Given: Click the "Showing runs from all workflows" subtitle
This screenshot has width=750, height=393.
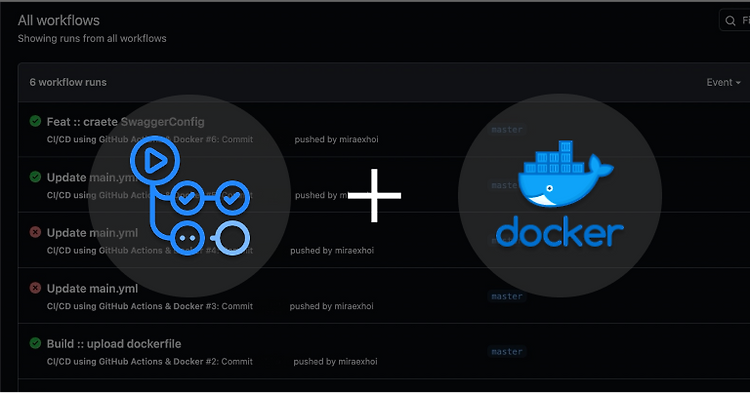Looking at the screenshot, I should (92, 39).
